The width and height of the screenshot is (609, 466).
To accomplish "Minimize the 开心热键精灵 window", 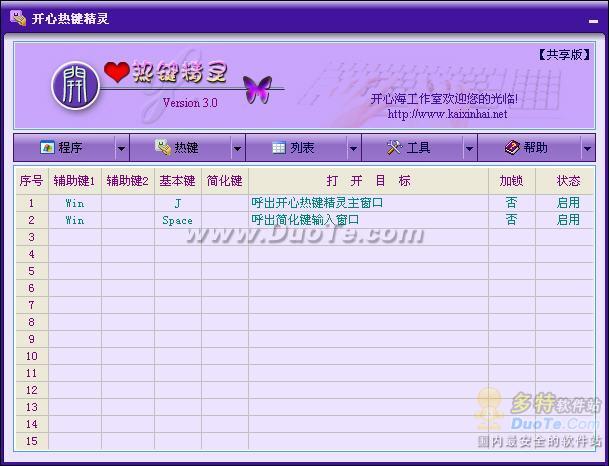I will coord(593,21).
